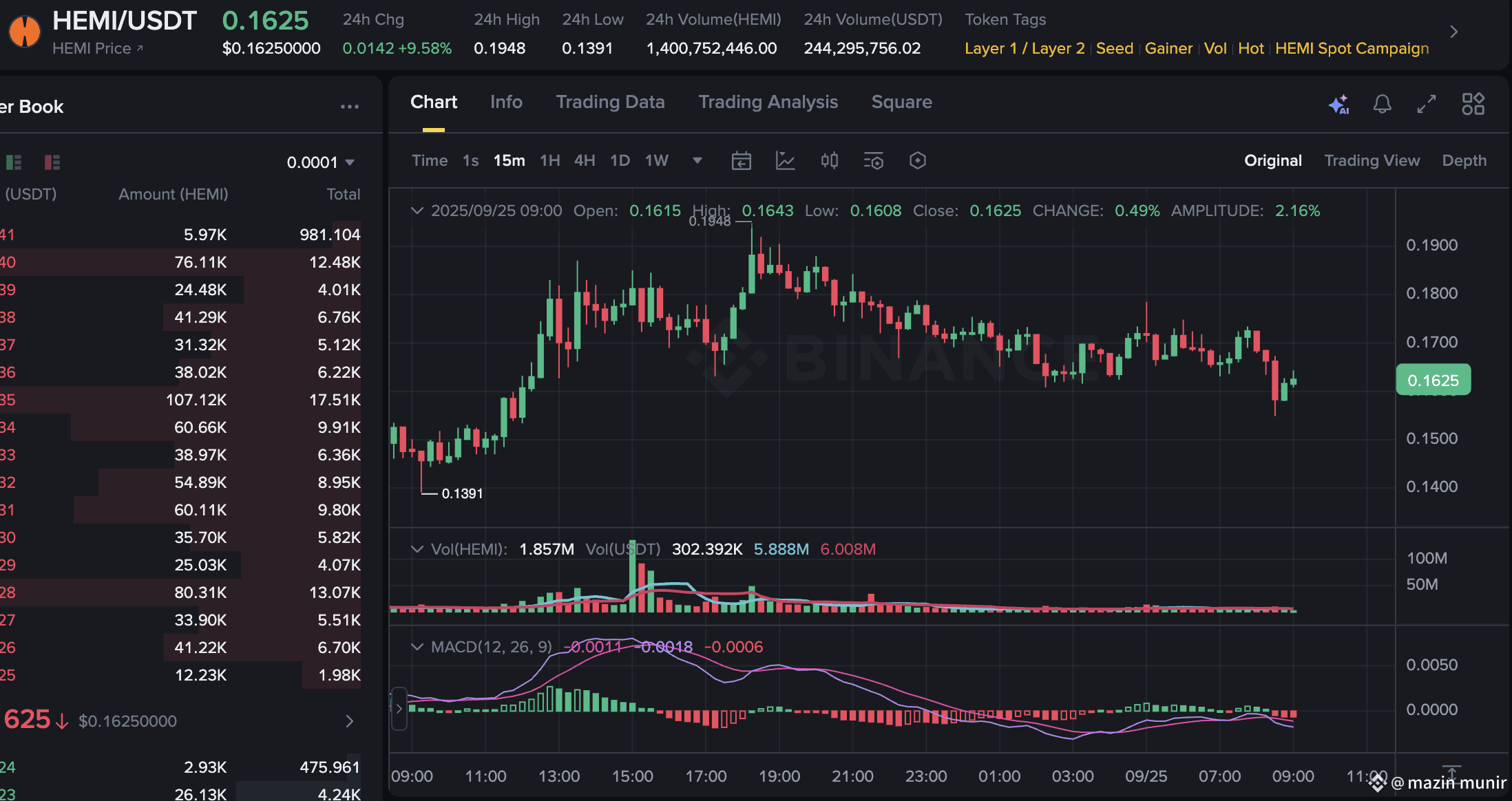
Task: Select the 80.31K amount order row
Action: point(180,592)
